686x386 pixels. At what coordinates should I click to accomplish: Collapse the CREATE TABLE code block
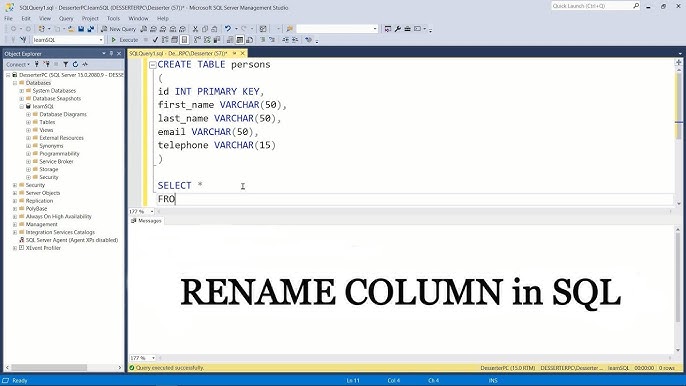[152, 65]
